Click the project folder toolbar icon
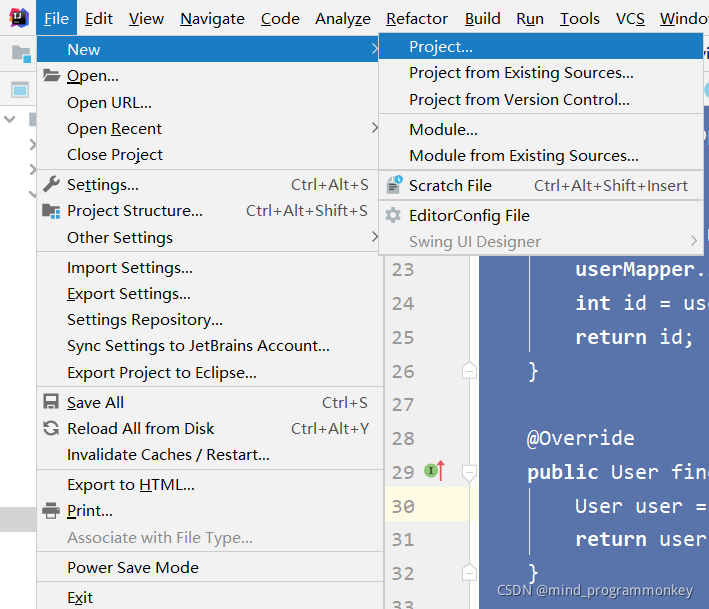Viewport: 709px width, 609px height. 21,54
